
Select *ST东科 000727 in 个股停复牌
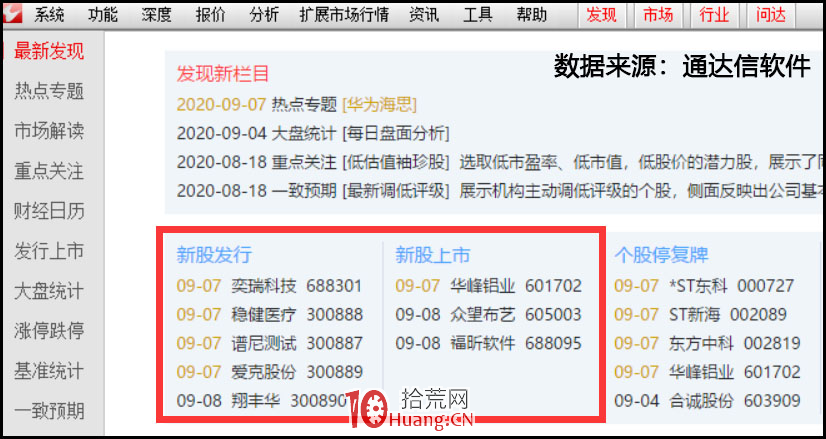(x=704, y=286)
